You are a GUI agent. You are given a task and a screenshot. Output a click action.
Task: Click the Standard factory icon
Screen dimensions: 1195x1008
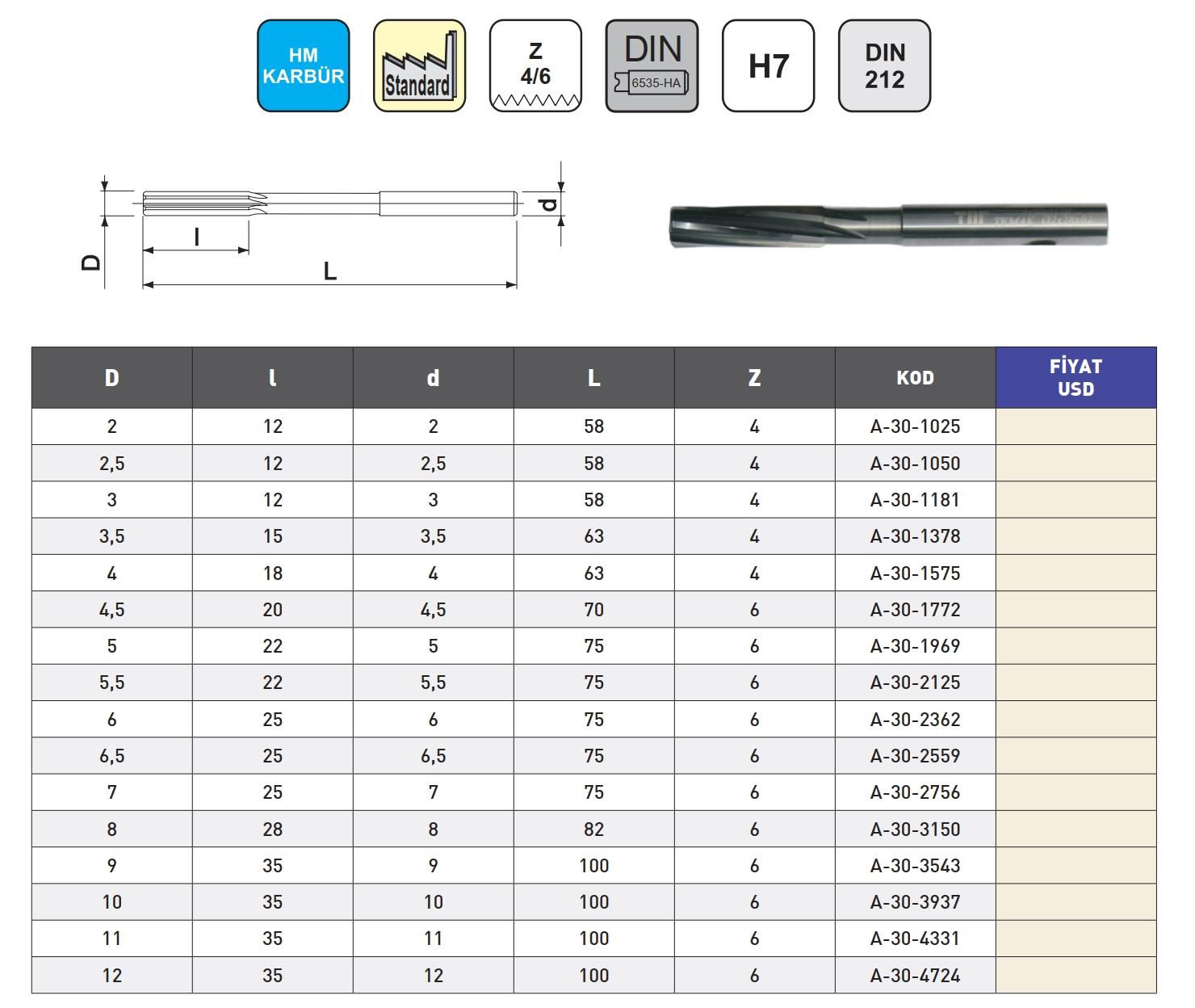(419, 66)
